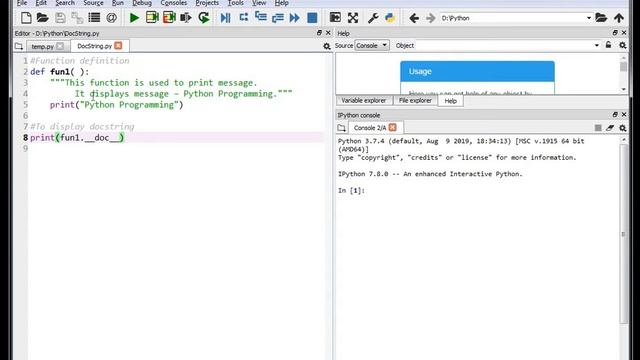Browse for a working directory
This screenshot has height=360, width=640.
point(601,18)
